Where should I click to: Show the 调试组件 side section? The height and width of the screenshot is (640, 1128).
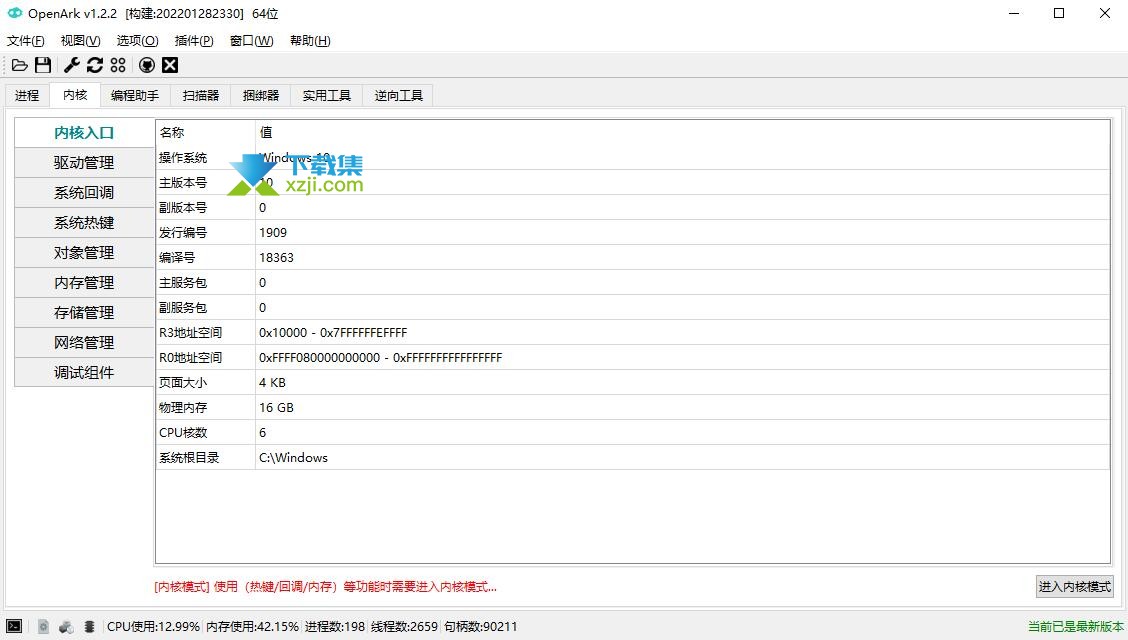(84, 372)
